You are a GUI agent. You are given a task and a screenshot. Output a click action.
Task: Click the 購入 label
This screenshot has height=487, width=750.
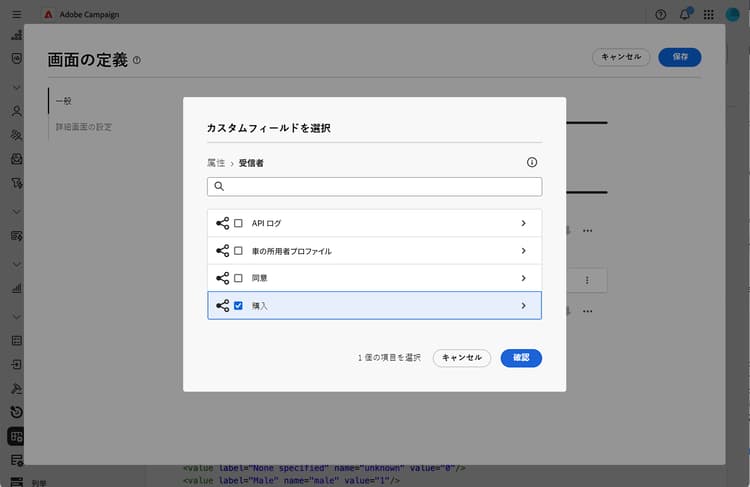259,306
